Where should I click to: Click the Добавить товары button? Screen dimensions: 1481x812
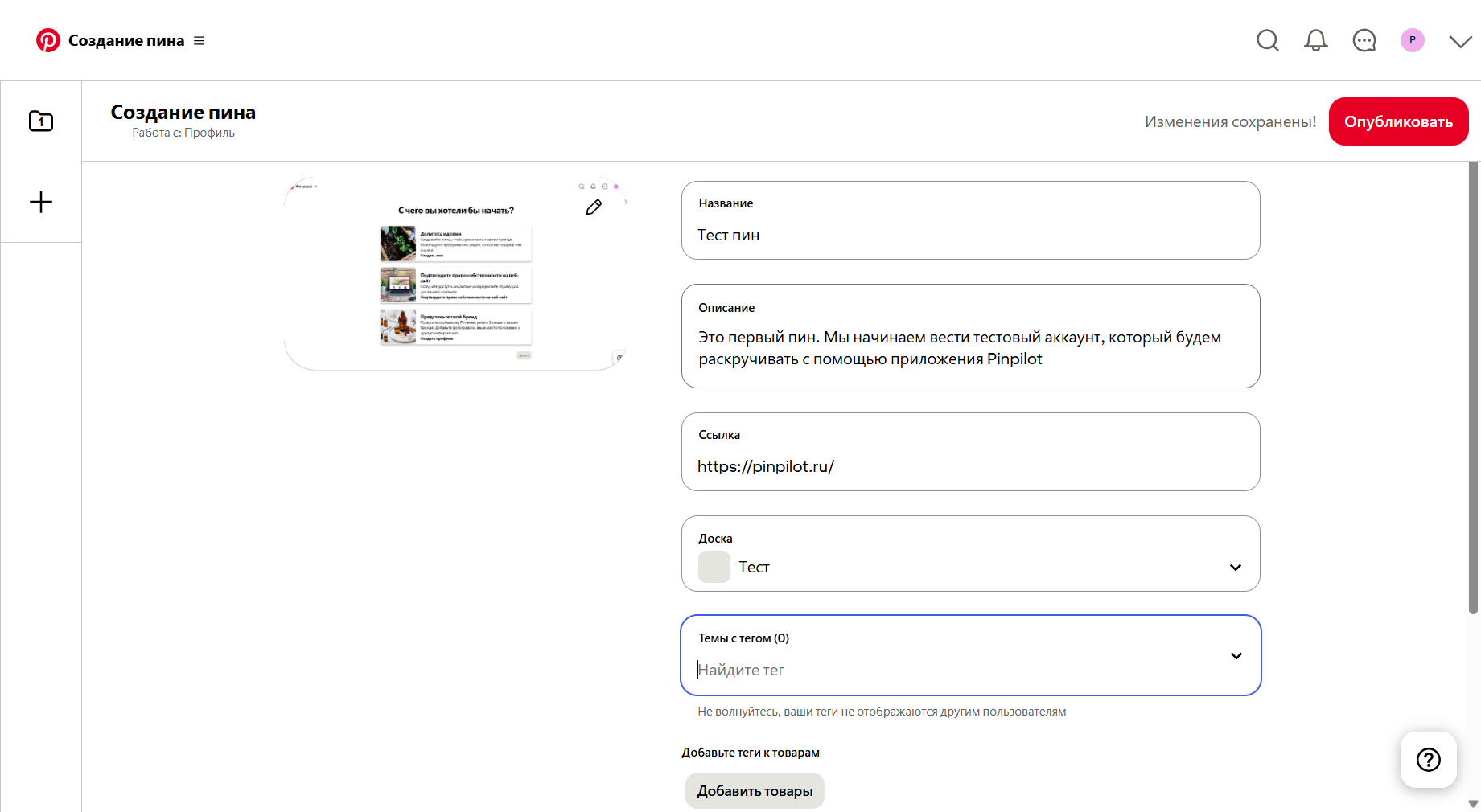pyautogui.click(x=755, y=791)
